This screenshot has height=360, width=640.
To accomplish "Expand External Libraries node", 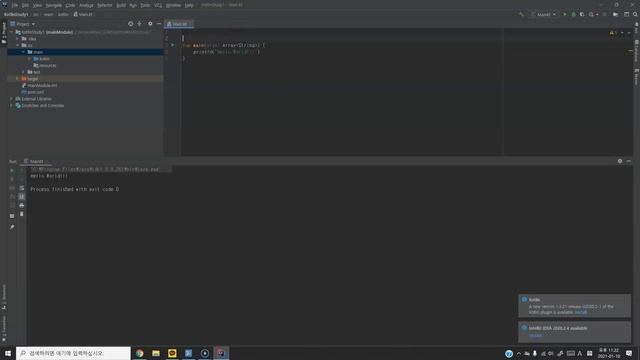I will [11, 99].
